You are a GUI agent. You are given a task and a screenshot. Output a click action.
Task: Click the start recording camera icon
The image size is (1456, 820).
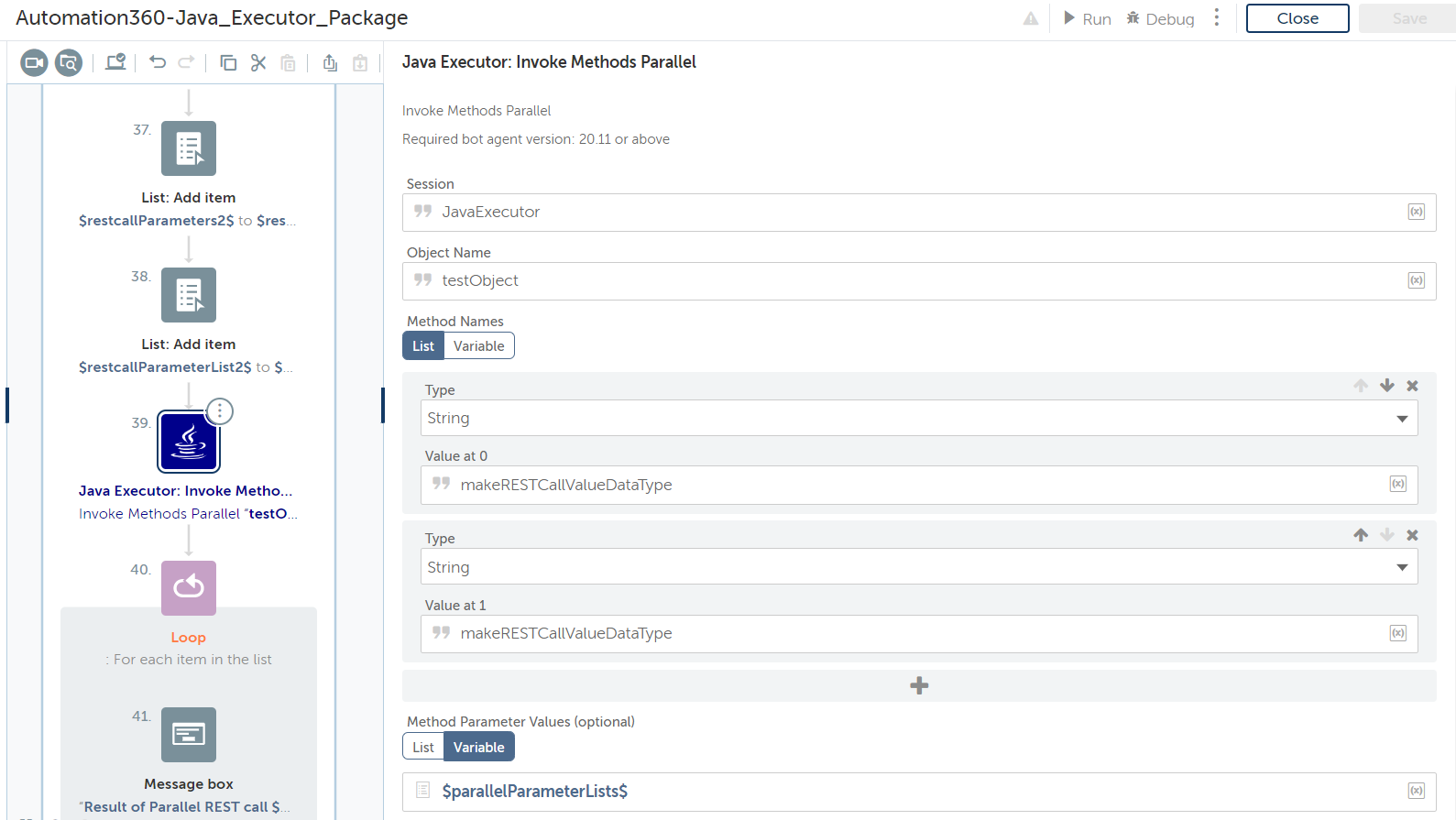pyautogui.click(x=34, y=62)
